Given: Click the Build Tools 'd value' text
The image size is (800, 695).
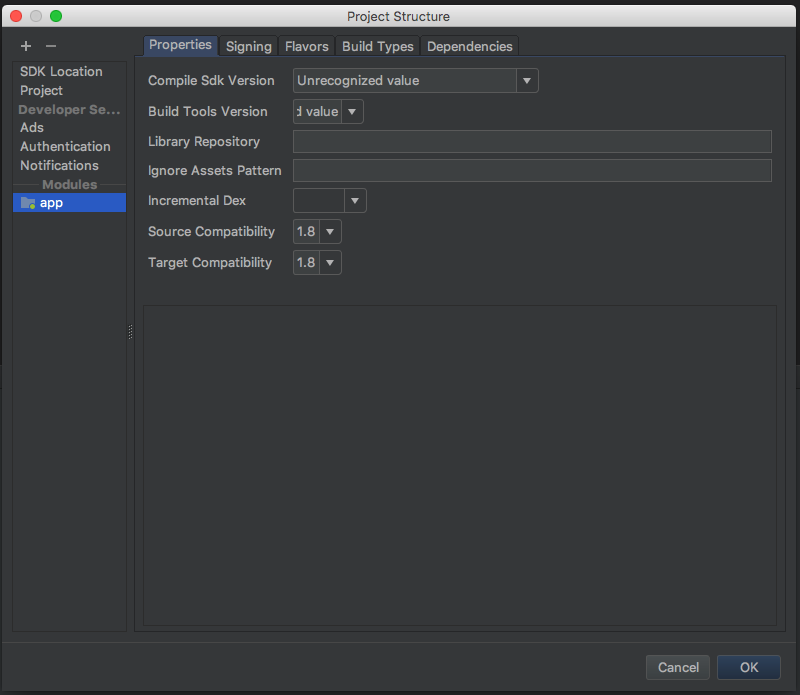Looking at the screenshot, I should click(317, 112).
